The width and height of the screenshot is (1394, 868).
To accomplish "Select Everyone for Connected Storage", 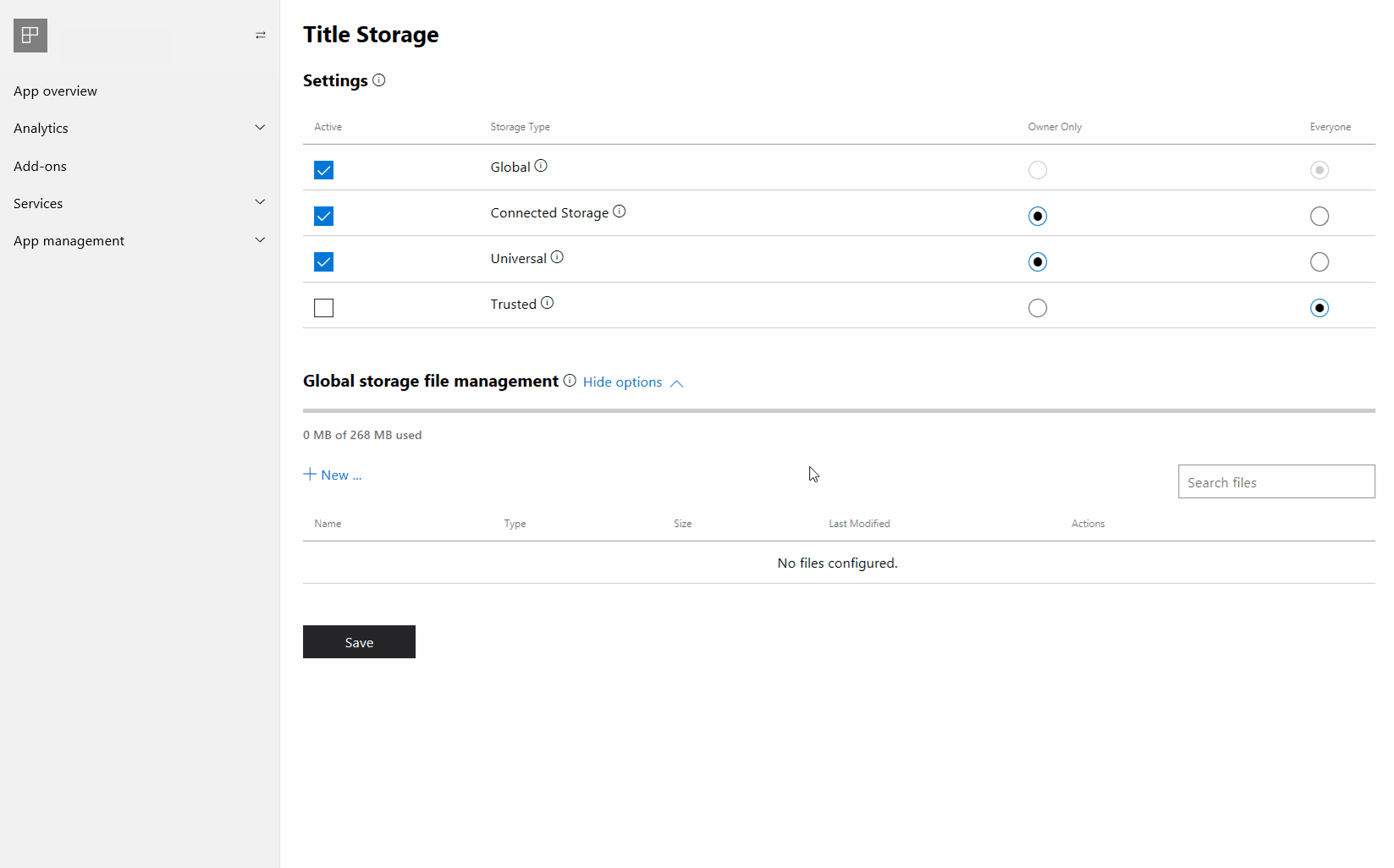I will coord(1320,216).
